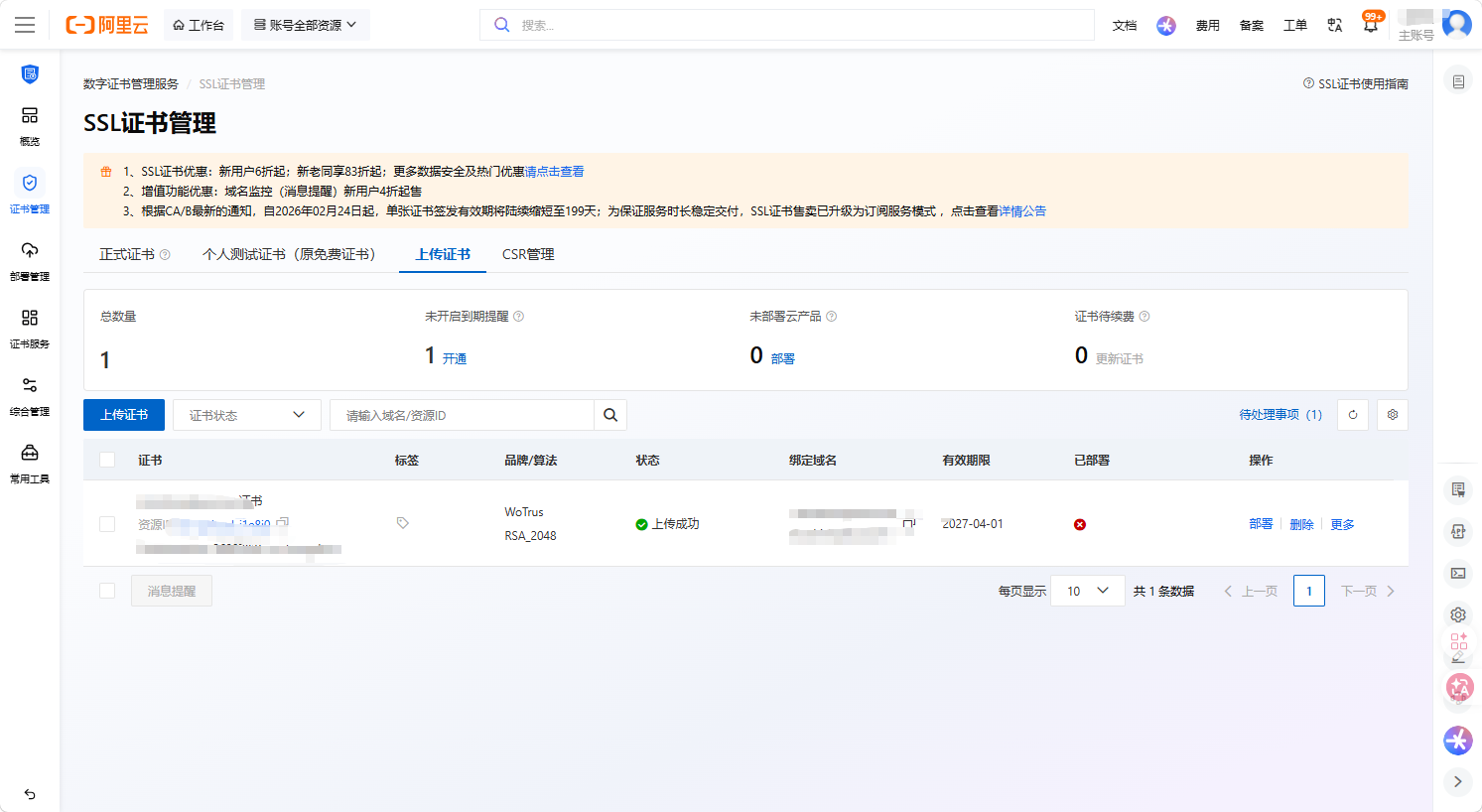The height and width of the screenshot is (812, 1482).
Task: Click 删除 to delete the certificate
Action: point(1301,524)
